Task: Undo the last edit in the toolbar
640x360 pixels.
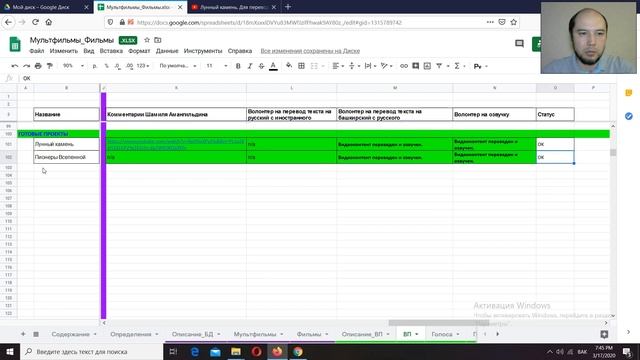Action: click(15, 66)
